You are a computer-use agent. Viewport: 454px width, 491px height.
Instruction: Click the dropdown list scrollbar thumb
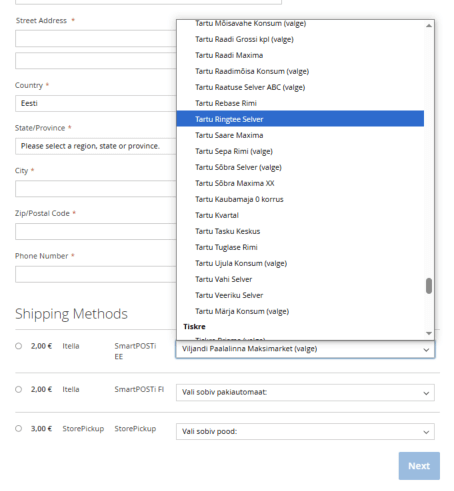coord(429,286)
